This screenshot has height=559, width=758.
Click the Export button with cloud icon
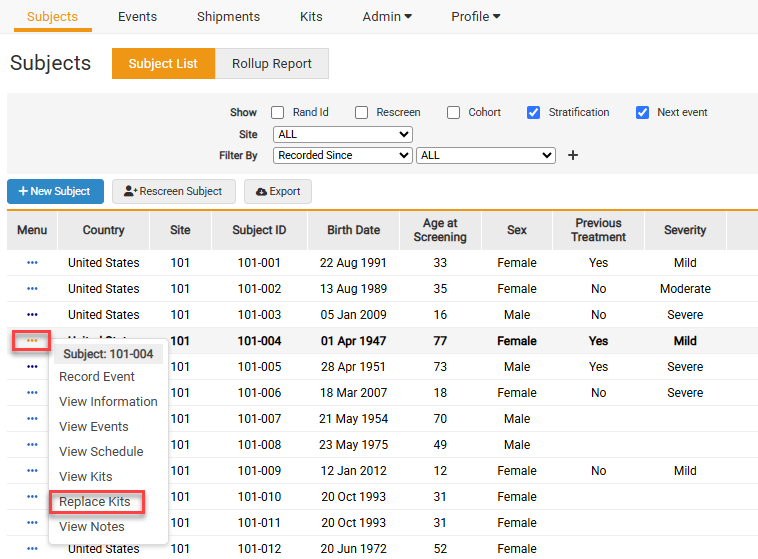(x=278, y=191)
